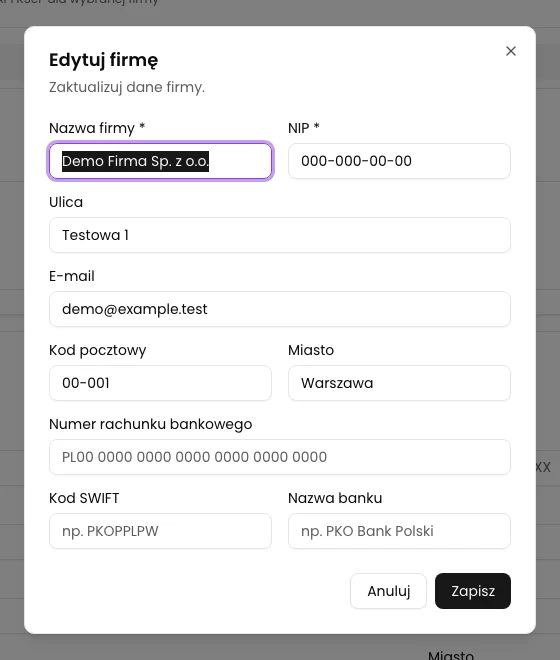Click the "Nazwa banku" label text
The image size is (560, 660).
[335, 498]
